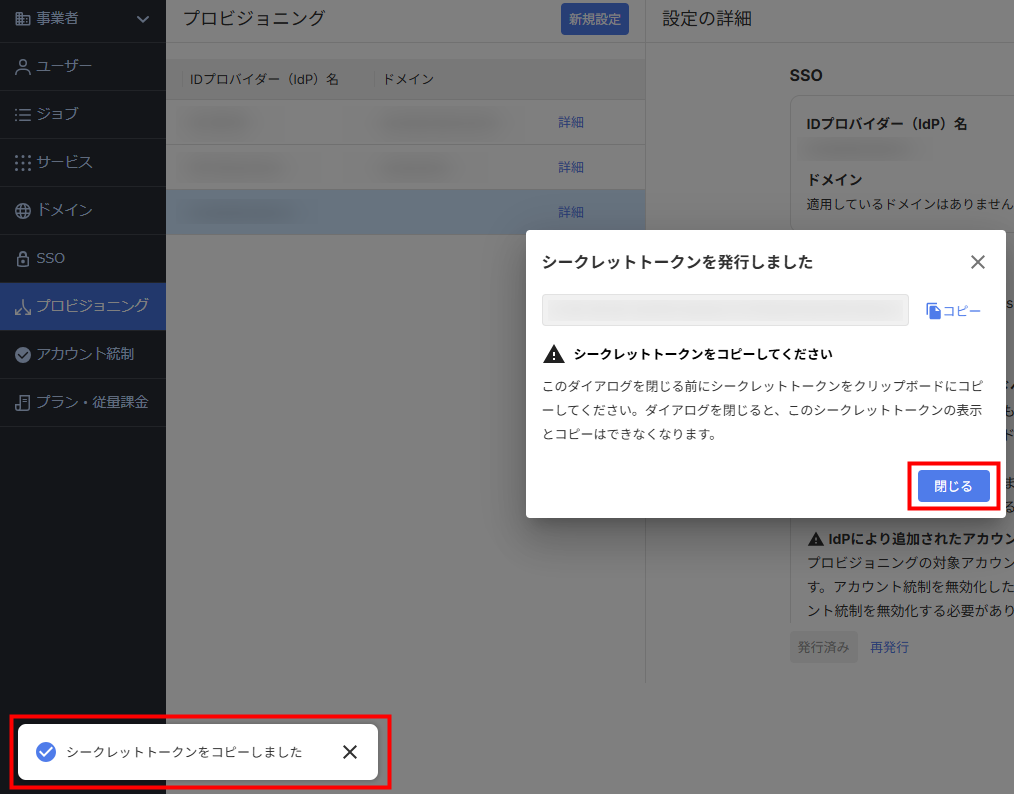This screenshot has width=1014, height=794.
Task: Click the SSO lock icon
Action: pos(23,259)
